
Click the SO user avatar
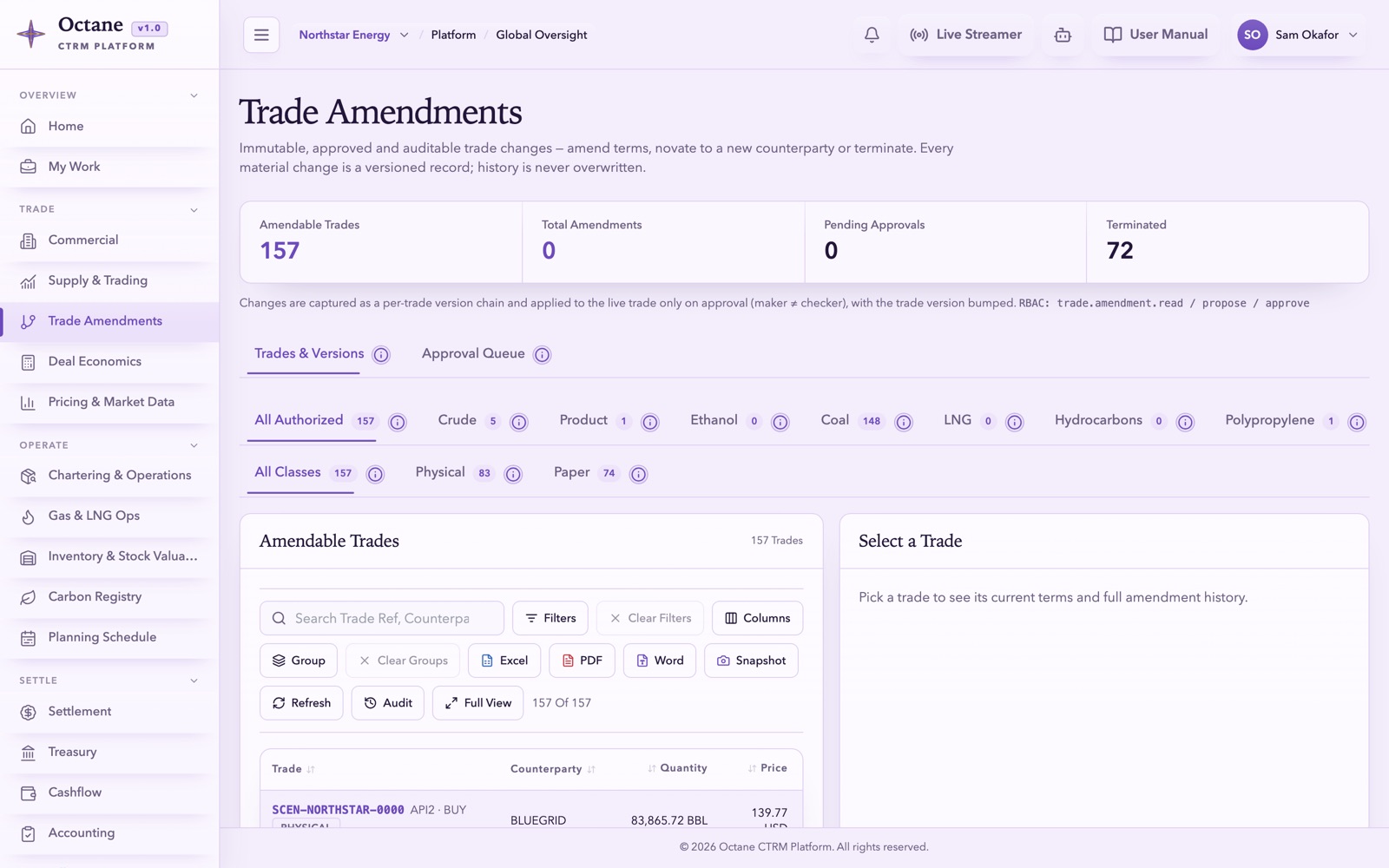pyautogui.click(x=1252, y=35)
